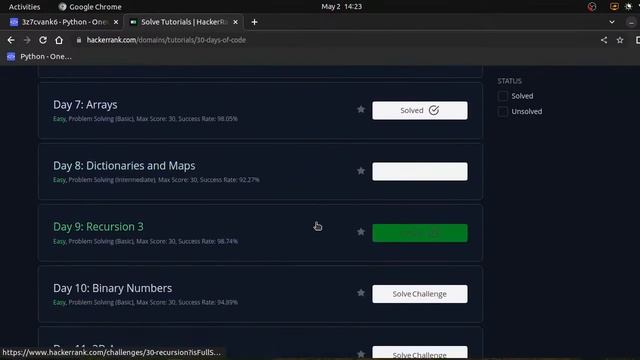The image size is (640, 360).
Task: Enable the Unsolved status checkbox
Action: [503, 111]
